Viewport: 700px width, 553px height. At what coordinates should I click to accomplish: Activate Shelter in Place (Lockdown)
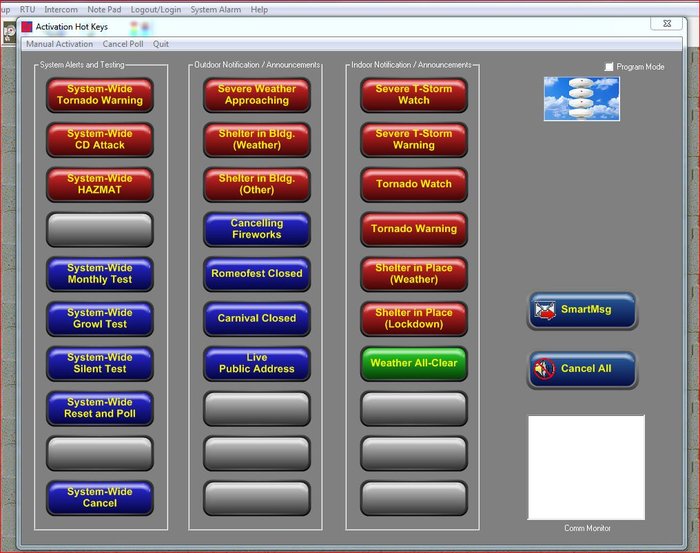[414, 318]
